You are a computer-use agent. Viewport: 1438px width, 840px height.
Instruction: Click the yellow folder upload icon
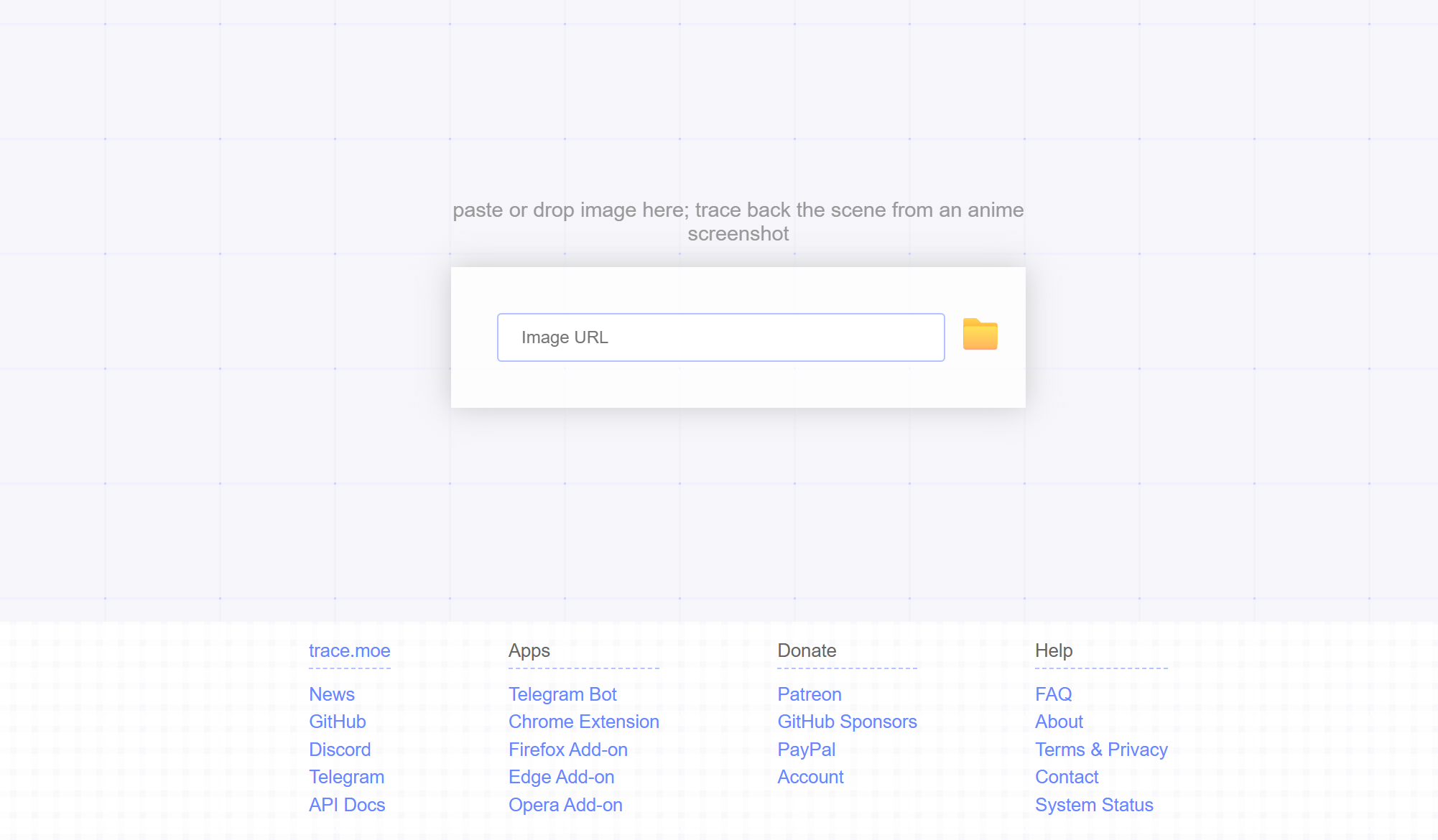pos(980,335)
